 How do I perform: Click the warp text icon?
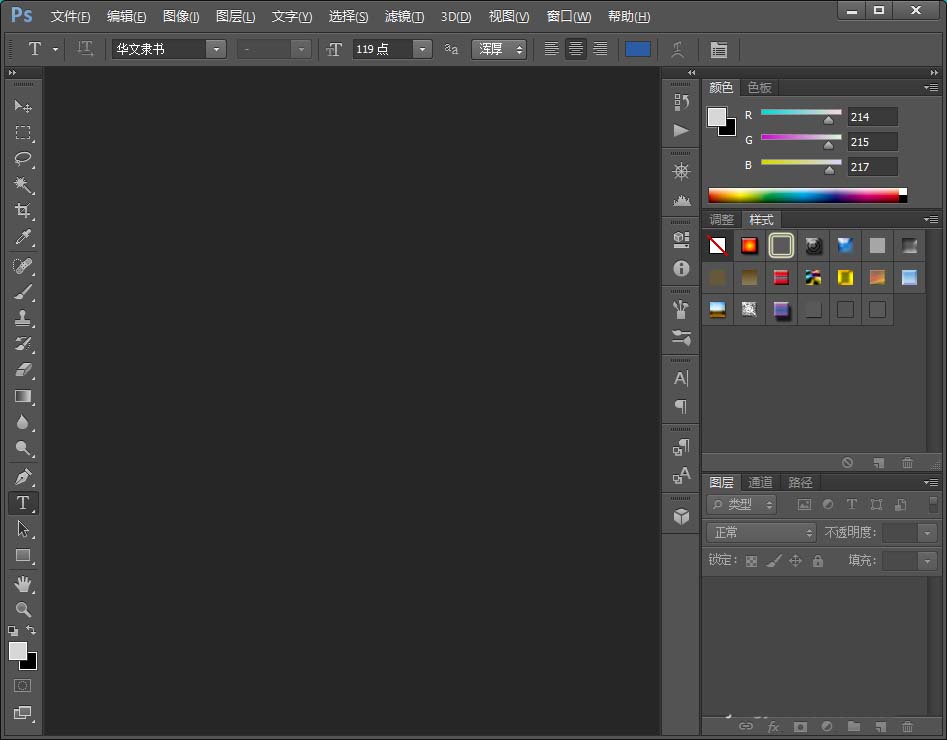[x=679, y=49]
